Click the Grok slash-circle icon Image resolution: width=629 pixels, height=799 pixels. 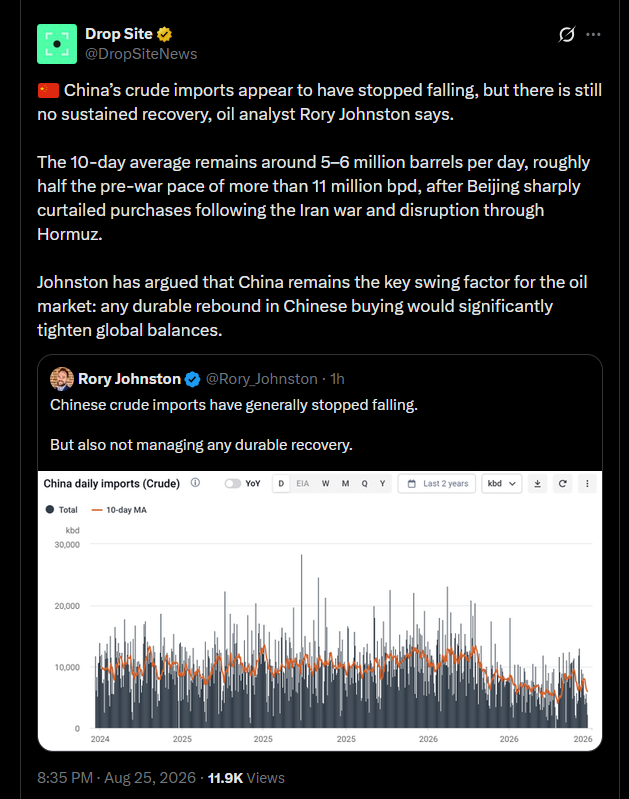(x=566, y=35)
